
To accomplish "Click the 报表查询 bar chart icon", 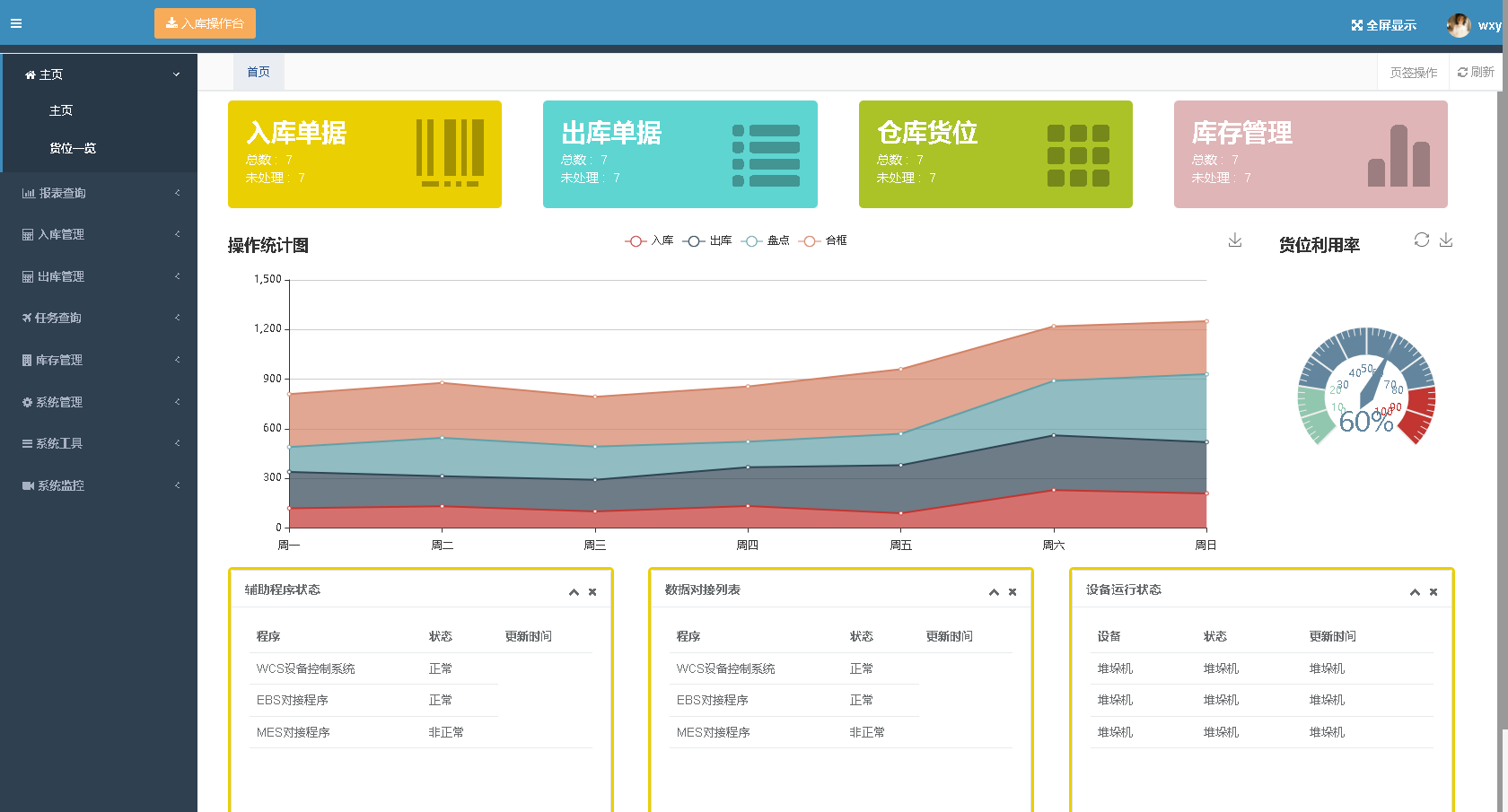I will tap(29, 193).
